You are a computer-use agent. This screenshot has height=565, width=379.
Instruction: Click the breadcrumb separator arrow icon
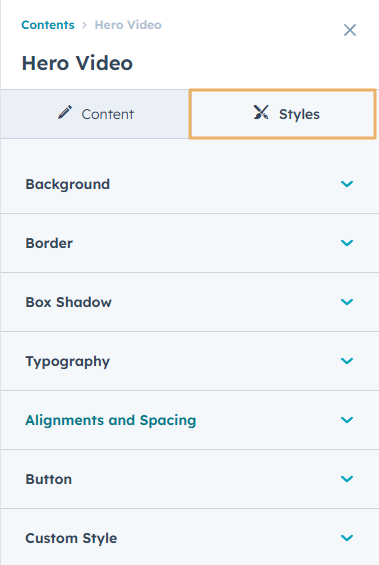coord(84,25)
